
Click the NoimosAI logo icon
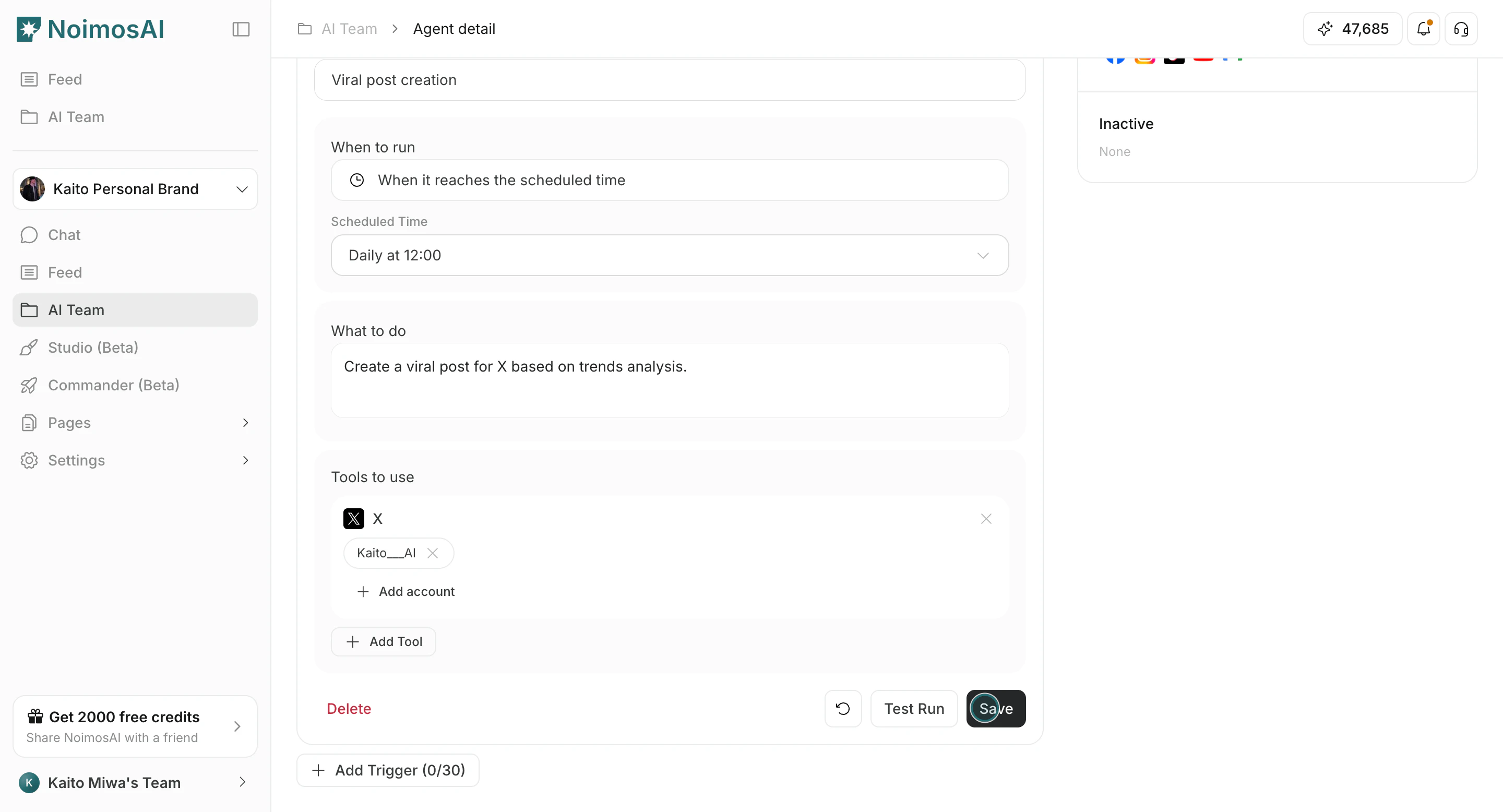pyautogui.click(x=28, y=28)
